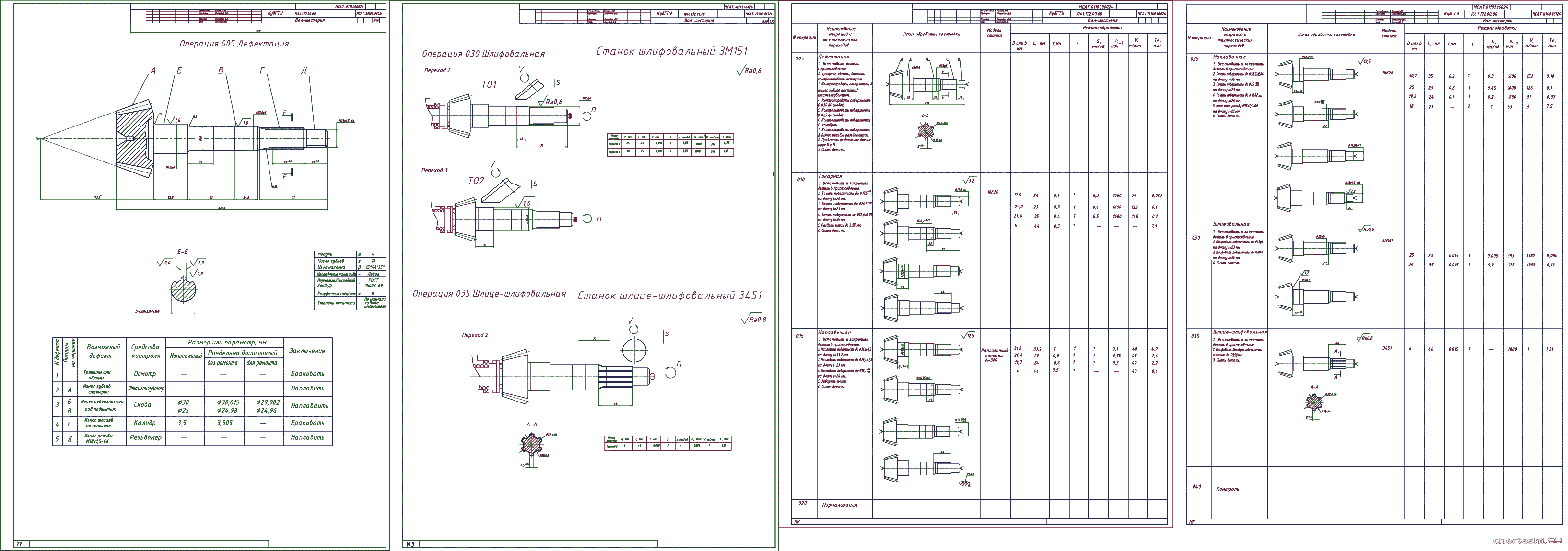1568x551 pixels.
Task: Click the 'Модель станка' column header on third sheet
Action: click(x=994, y=33)
